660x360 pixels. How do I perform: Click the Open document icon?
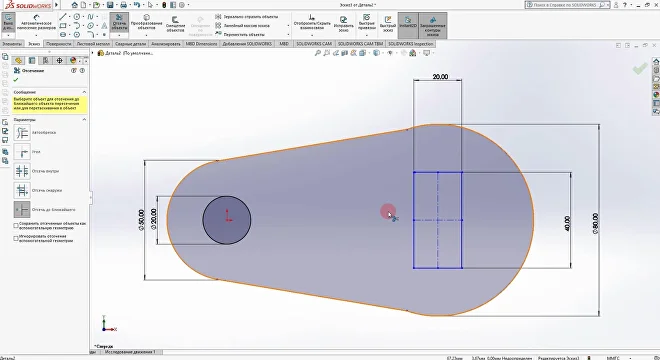96,5
